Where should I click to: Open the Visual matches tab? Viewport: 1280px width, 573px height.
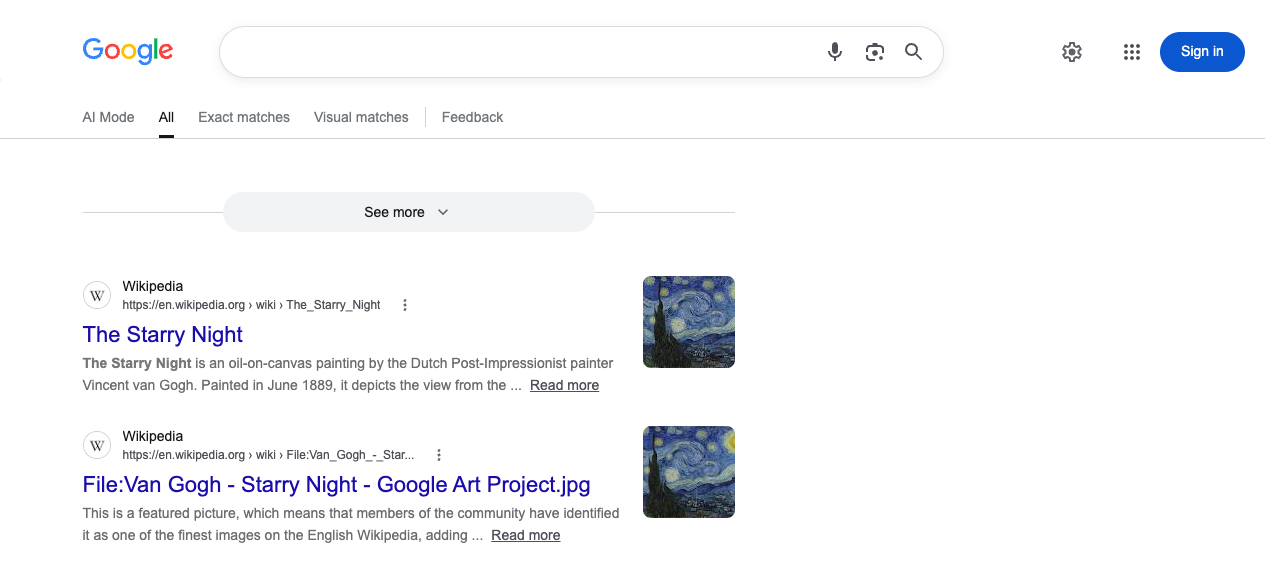[361, 117]
